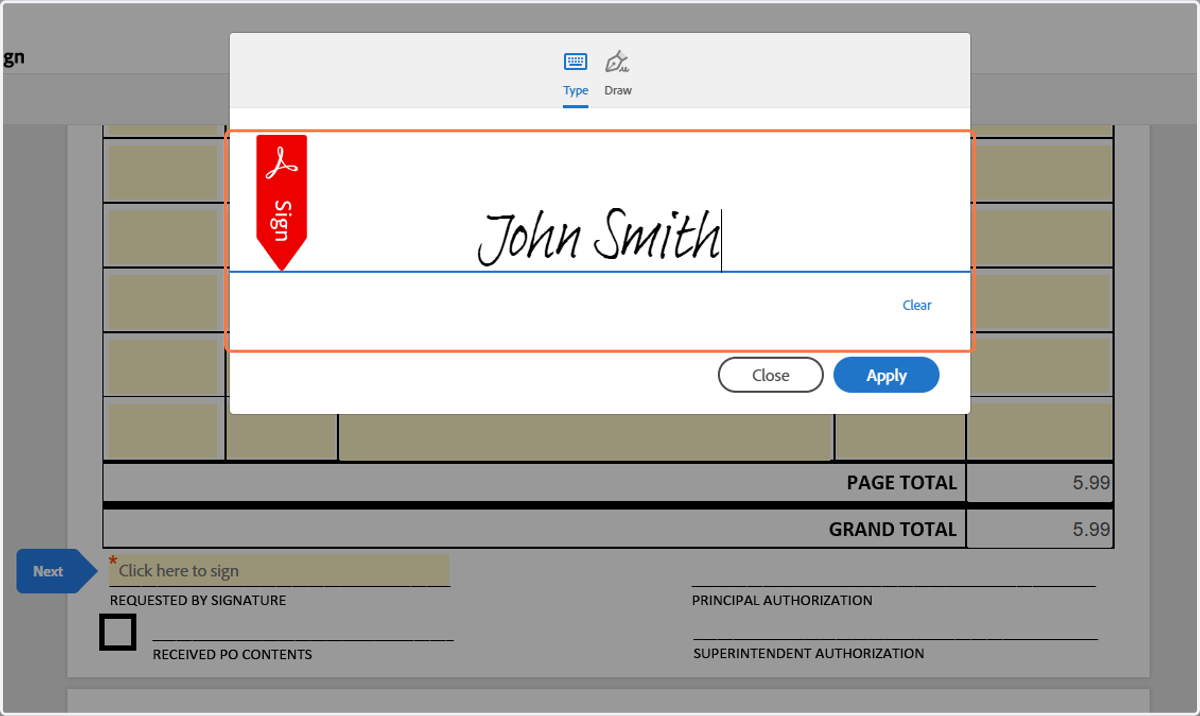
Task: Select the PAGE TOTAL label
Action: (901, 482)
